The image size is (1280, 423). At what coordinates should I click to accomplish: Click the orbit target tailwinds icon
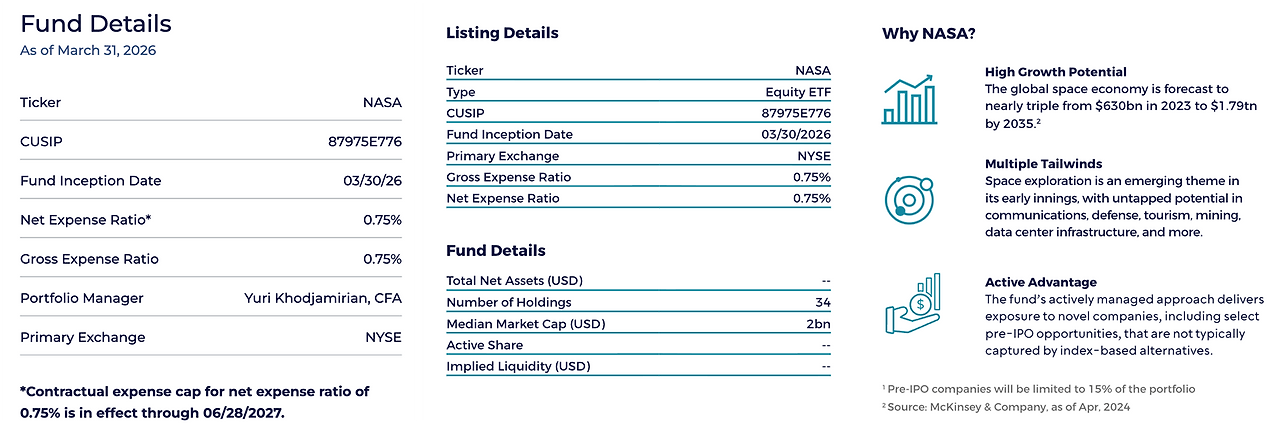908,198
